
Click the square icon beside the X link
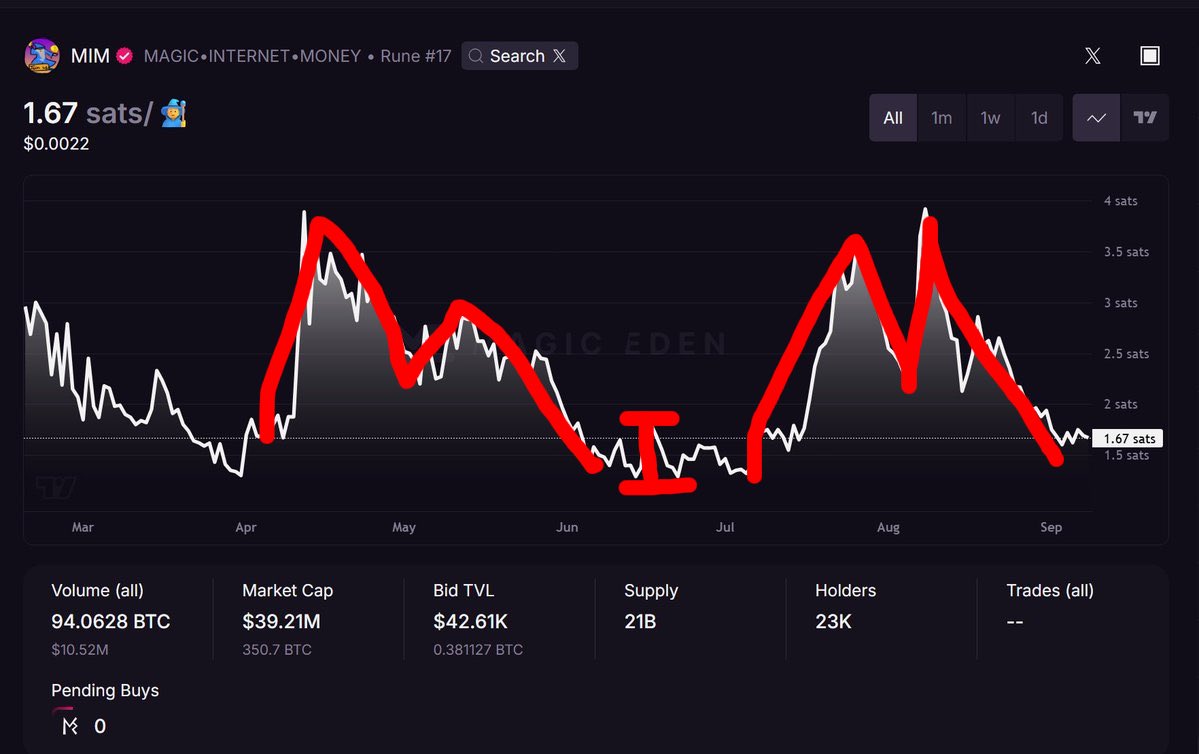coord(1150,56)
